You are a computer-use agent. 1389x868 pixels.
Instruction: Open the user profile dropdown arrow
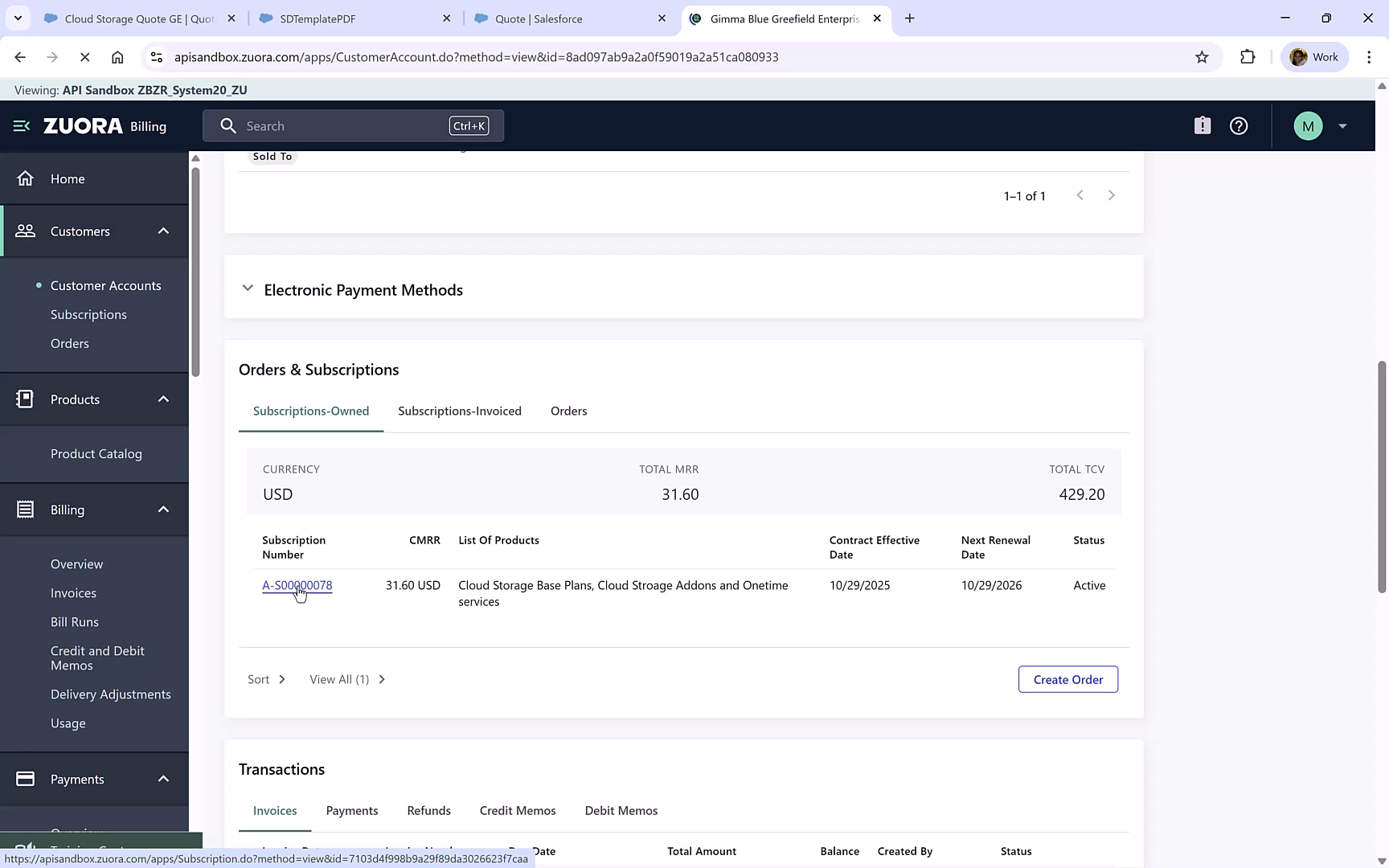point(1342,125)
